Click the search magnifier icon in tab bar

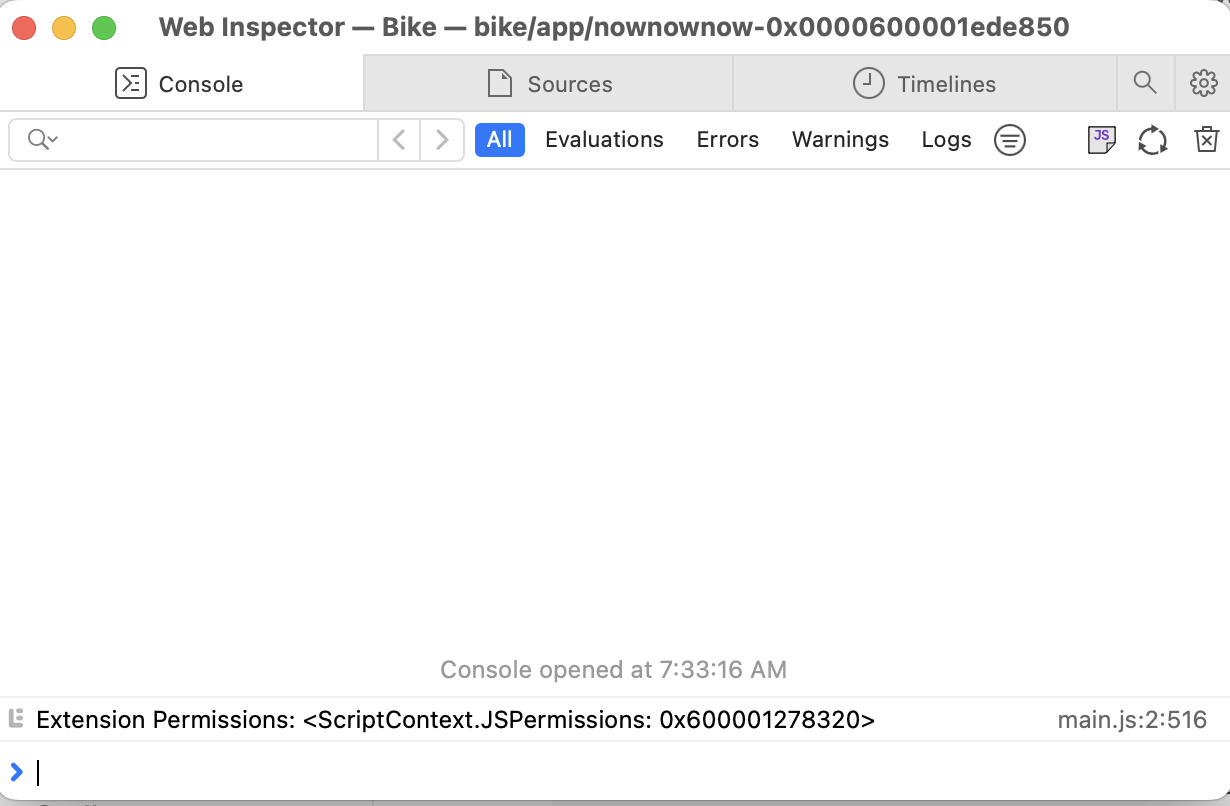(x=1145, y=83)
